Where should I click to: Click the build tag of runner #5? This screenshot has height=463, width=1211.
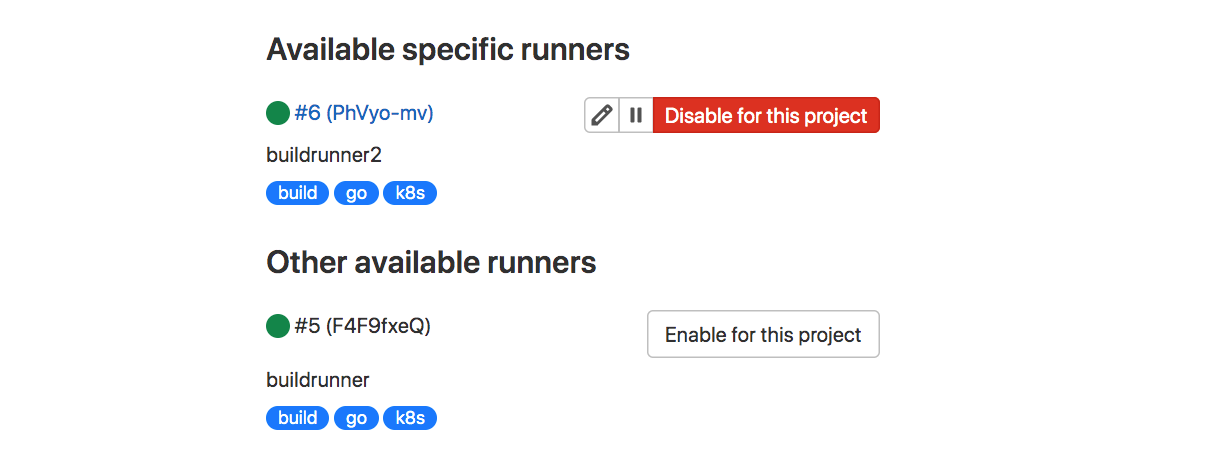[298, 418]
